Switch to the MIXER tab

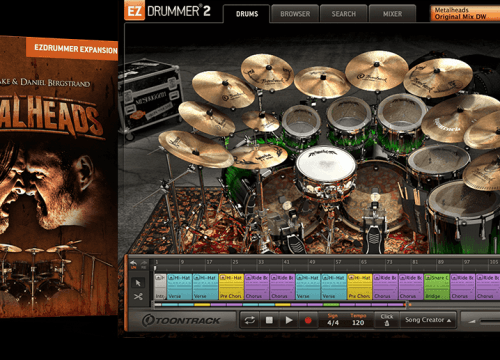(x=392, y=14)
